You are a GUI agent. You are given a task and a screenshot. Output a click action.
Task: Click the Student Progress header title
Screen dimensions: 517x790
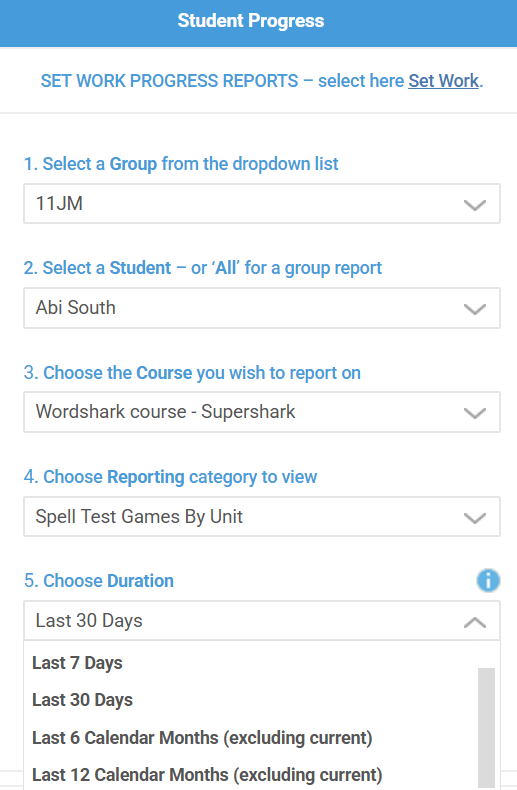click(x=250, y=21)
